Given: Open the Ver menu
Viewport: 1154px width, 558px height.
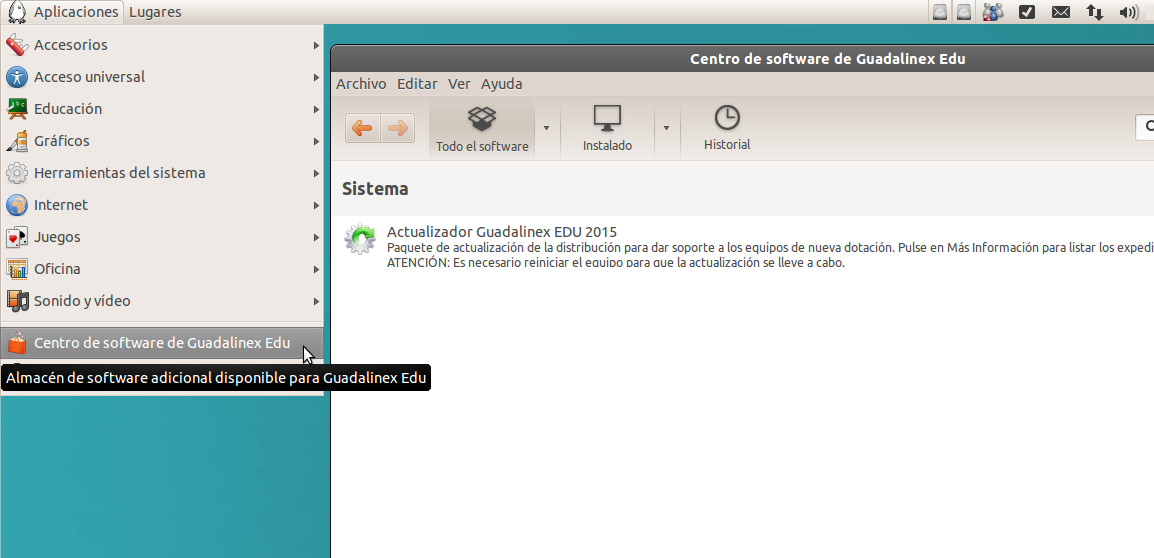Looking at the screenshot, I should coord(459,84).
